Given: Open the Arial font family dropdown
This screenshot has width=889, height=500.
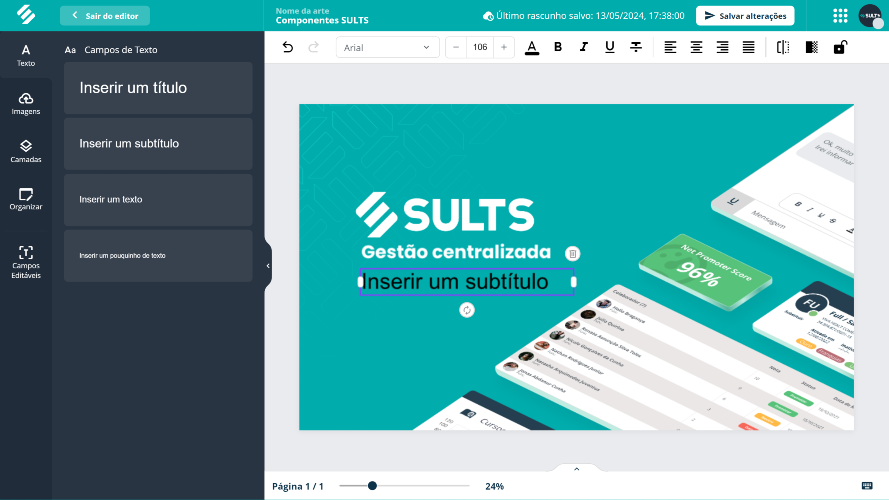Looking at the screenshot, I should click(387, 47).
